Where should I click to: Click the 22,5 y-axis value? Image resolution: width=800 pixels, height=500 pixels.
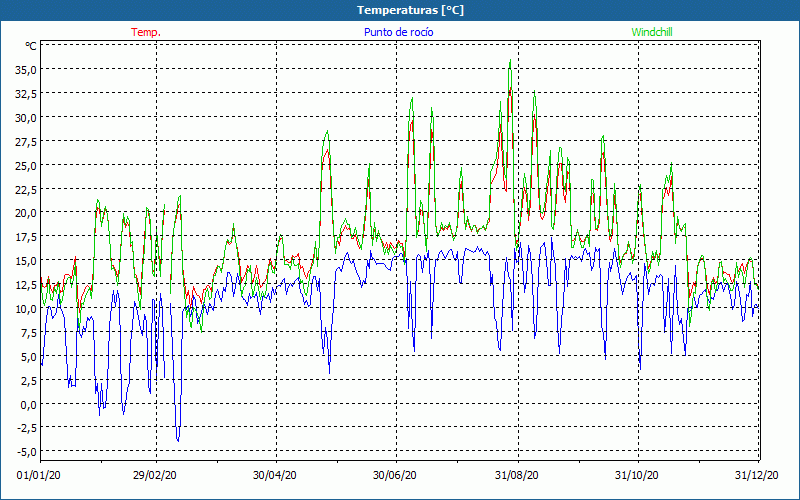pos(26,190)
